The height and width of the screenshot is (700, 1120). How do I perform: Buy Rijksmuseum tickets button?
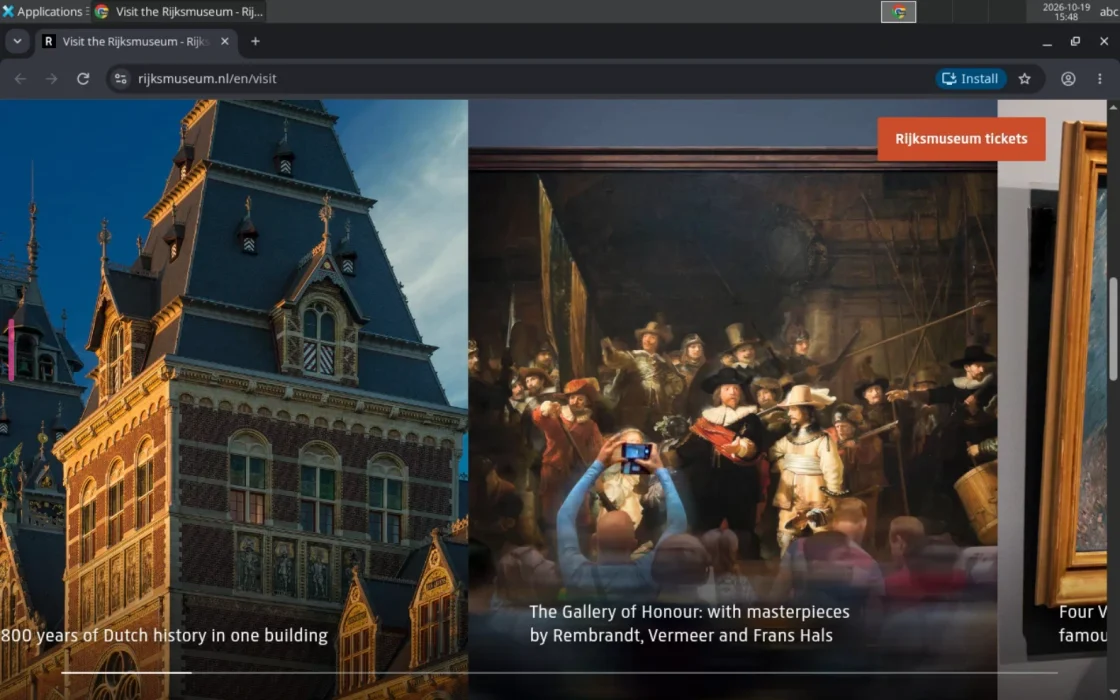coord(961,139)
